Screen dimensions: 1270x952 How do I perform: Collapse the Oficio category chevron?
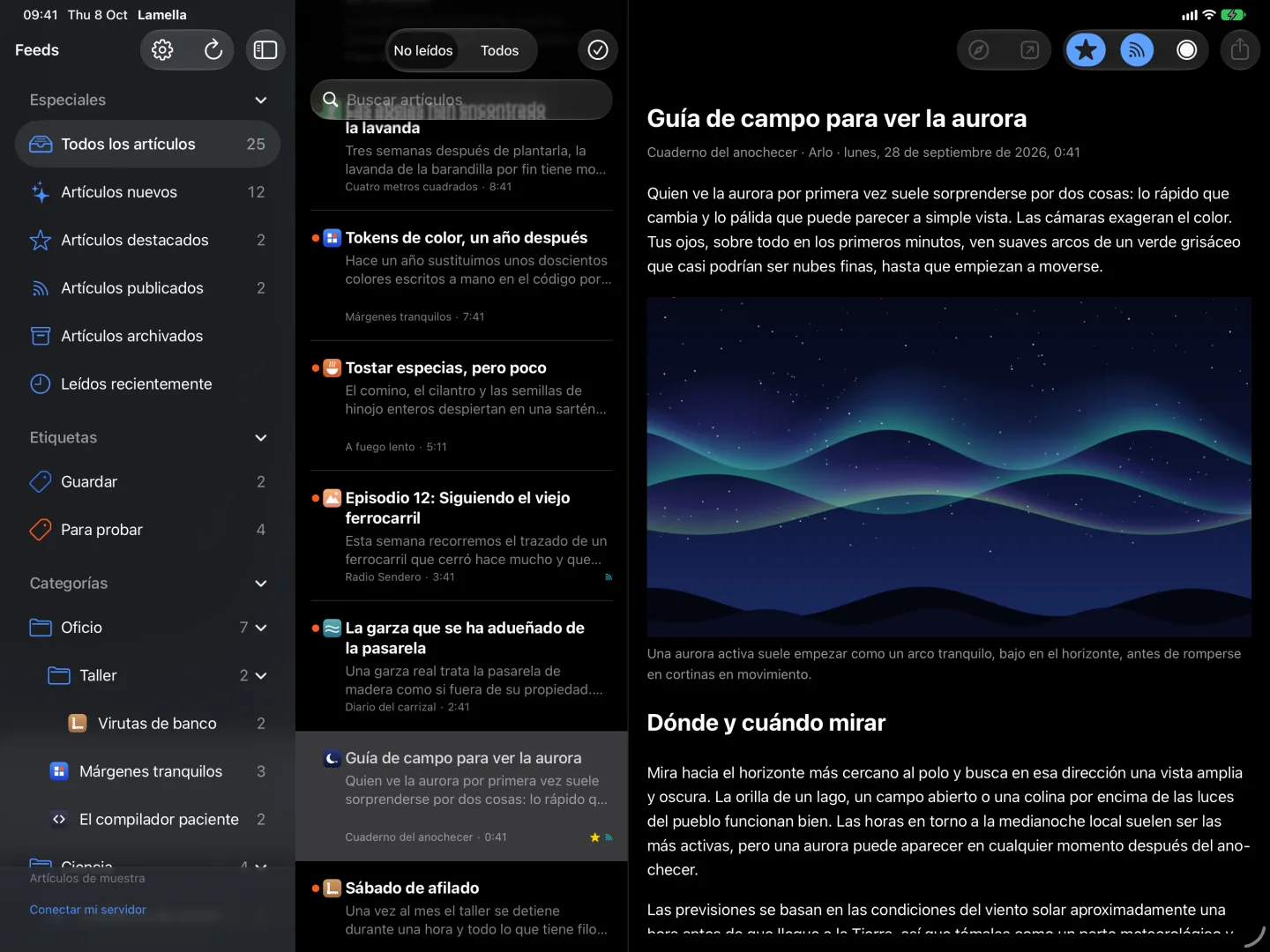click(x=261, y=628)
